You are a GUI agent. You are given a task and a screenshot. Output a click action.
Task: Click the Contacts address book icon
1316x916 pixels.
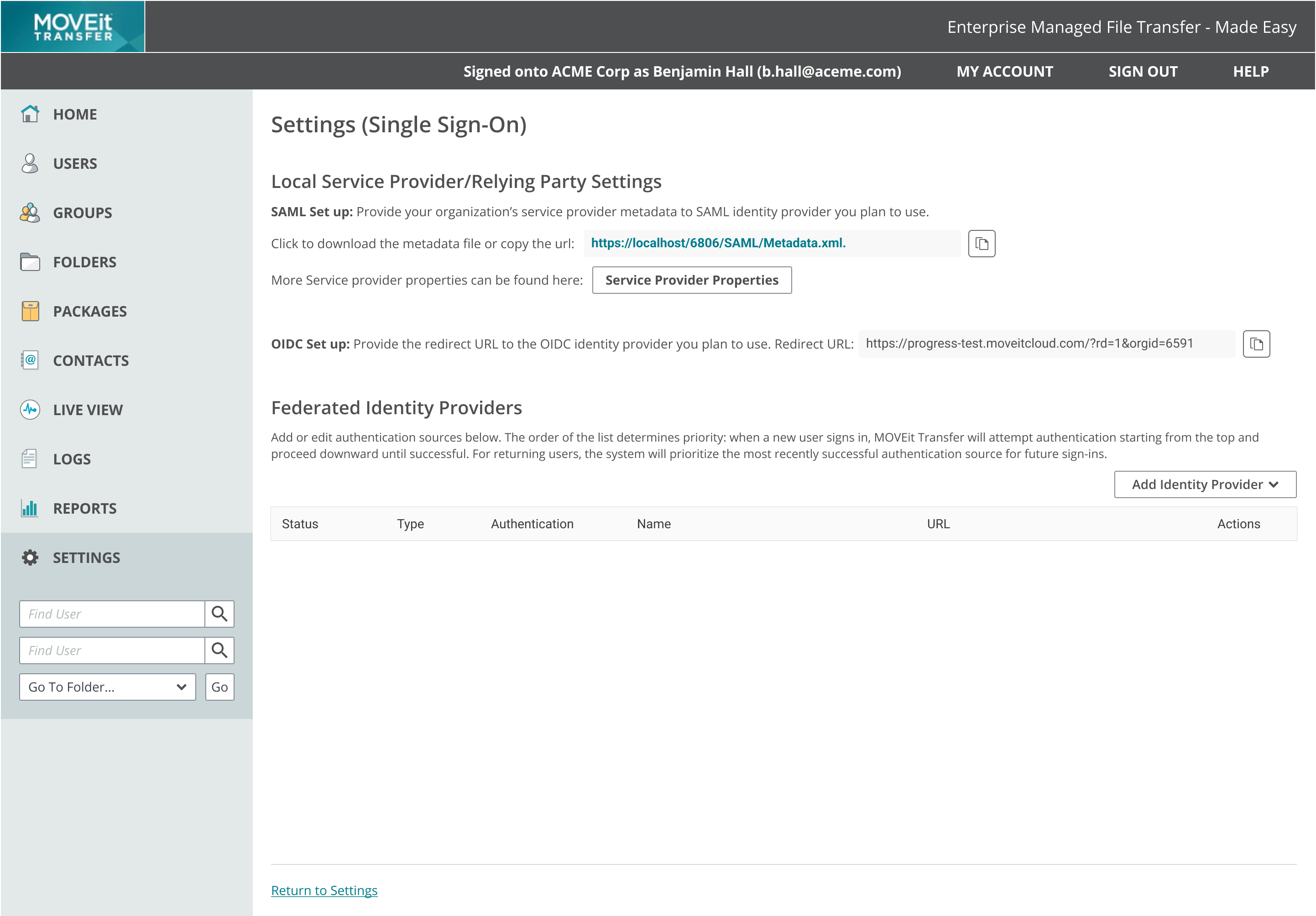[x=30, y=360]
